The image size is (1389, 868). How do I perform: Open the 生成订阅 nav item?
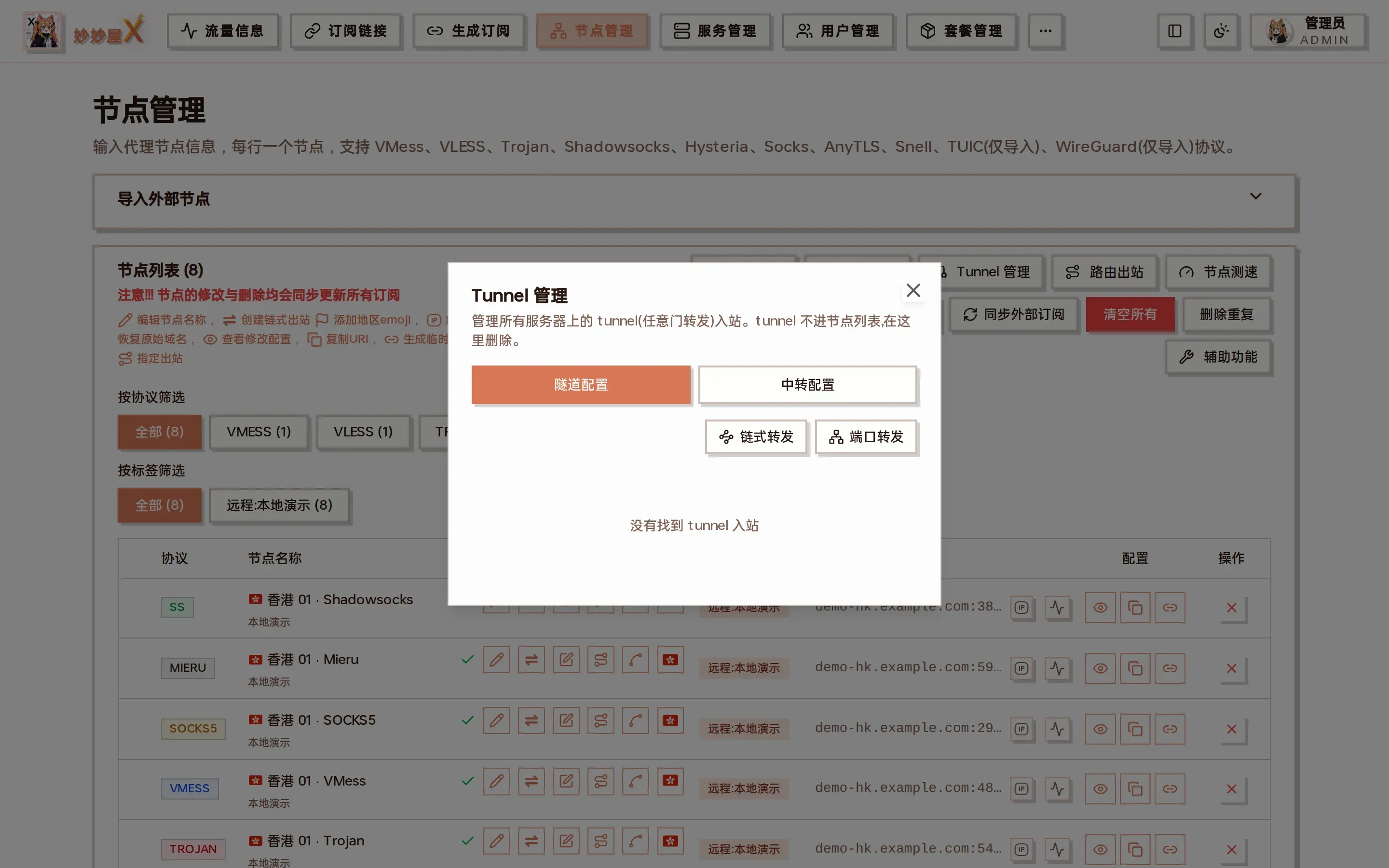click(468, 30)
